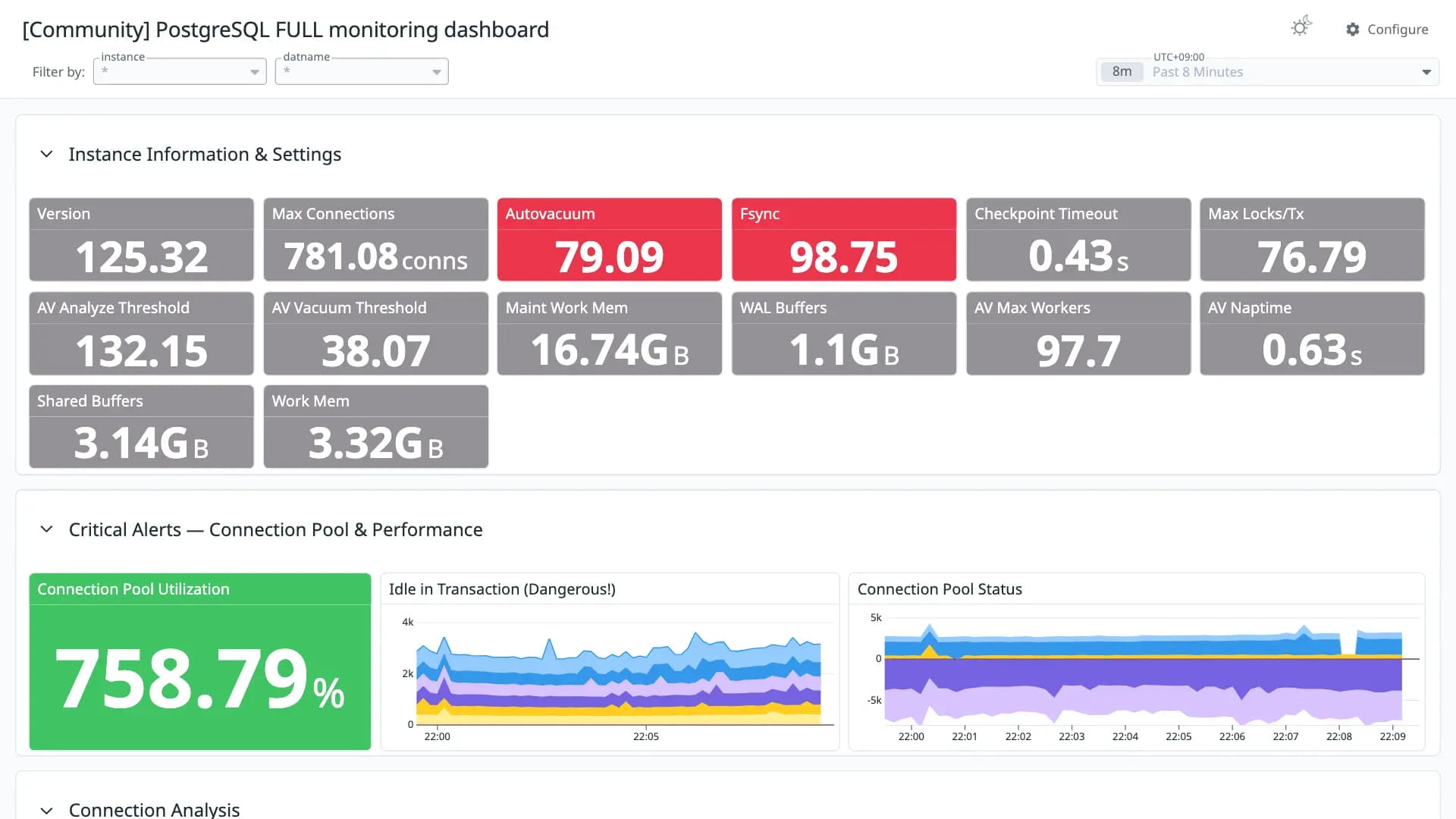The height and width of the screenshot is (819, 1456).
Task: Click the Idle in Transaction panel title
Action: pos(502,589)
